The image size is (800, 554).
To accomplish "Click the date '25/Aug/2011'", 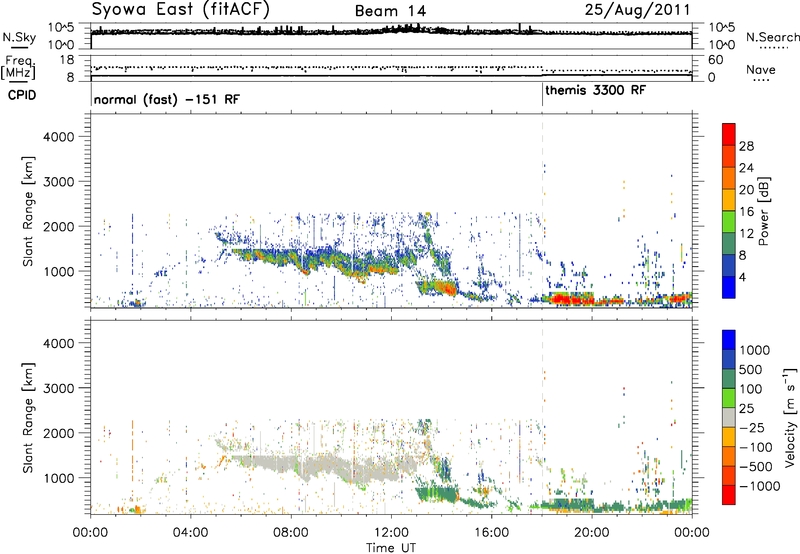I will coord(637,9).
